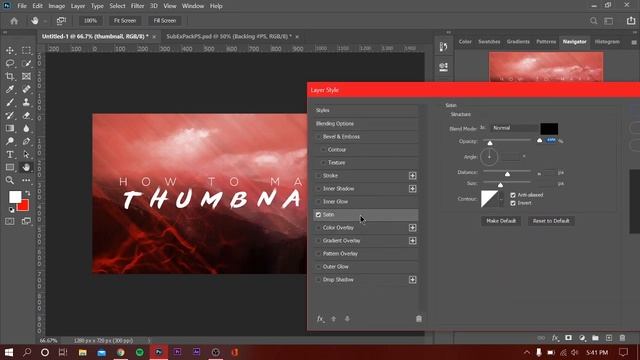This screenshot has width=640, height=360.
Task: Select the Path Selection tool
Action: coord(26,155)
